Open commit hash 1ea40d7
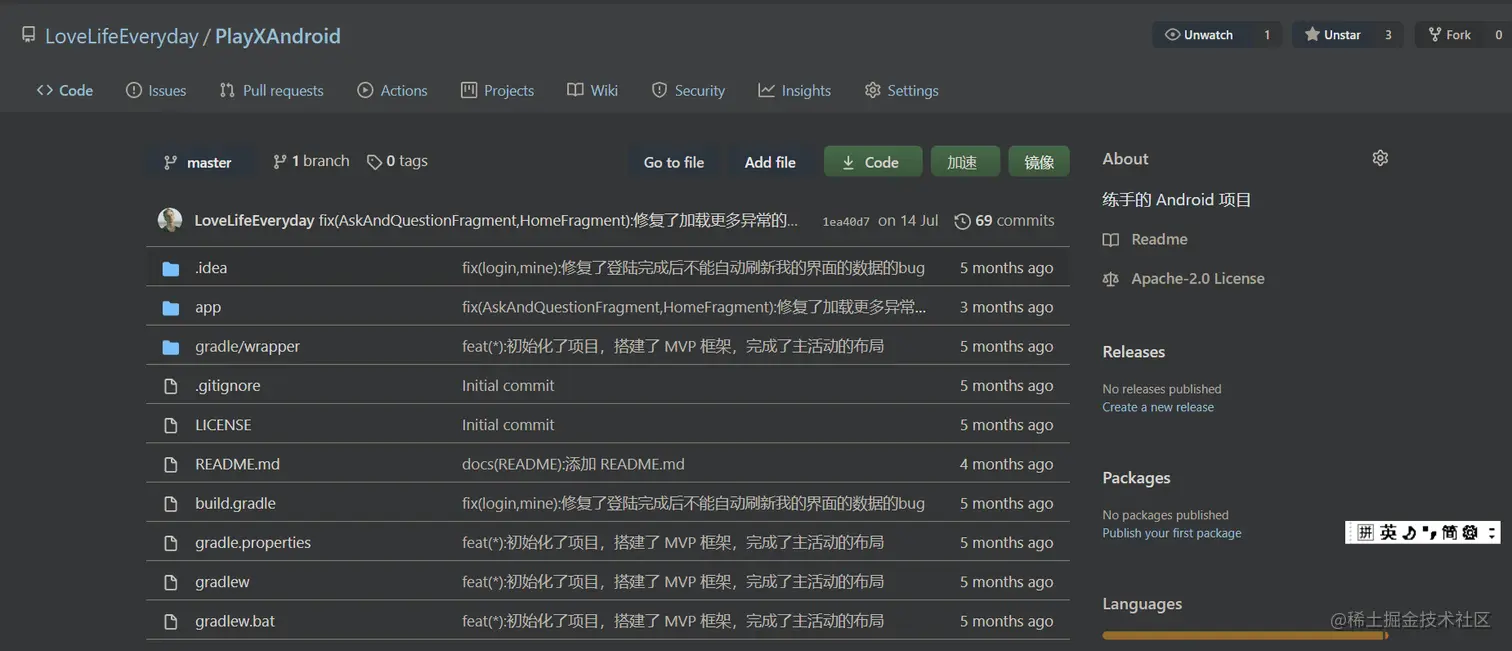This screenshot has width=1512, height=651. coord(846,222)
